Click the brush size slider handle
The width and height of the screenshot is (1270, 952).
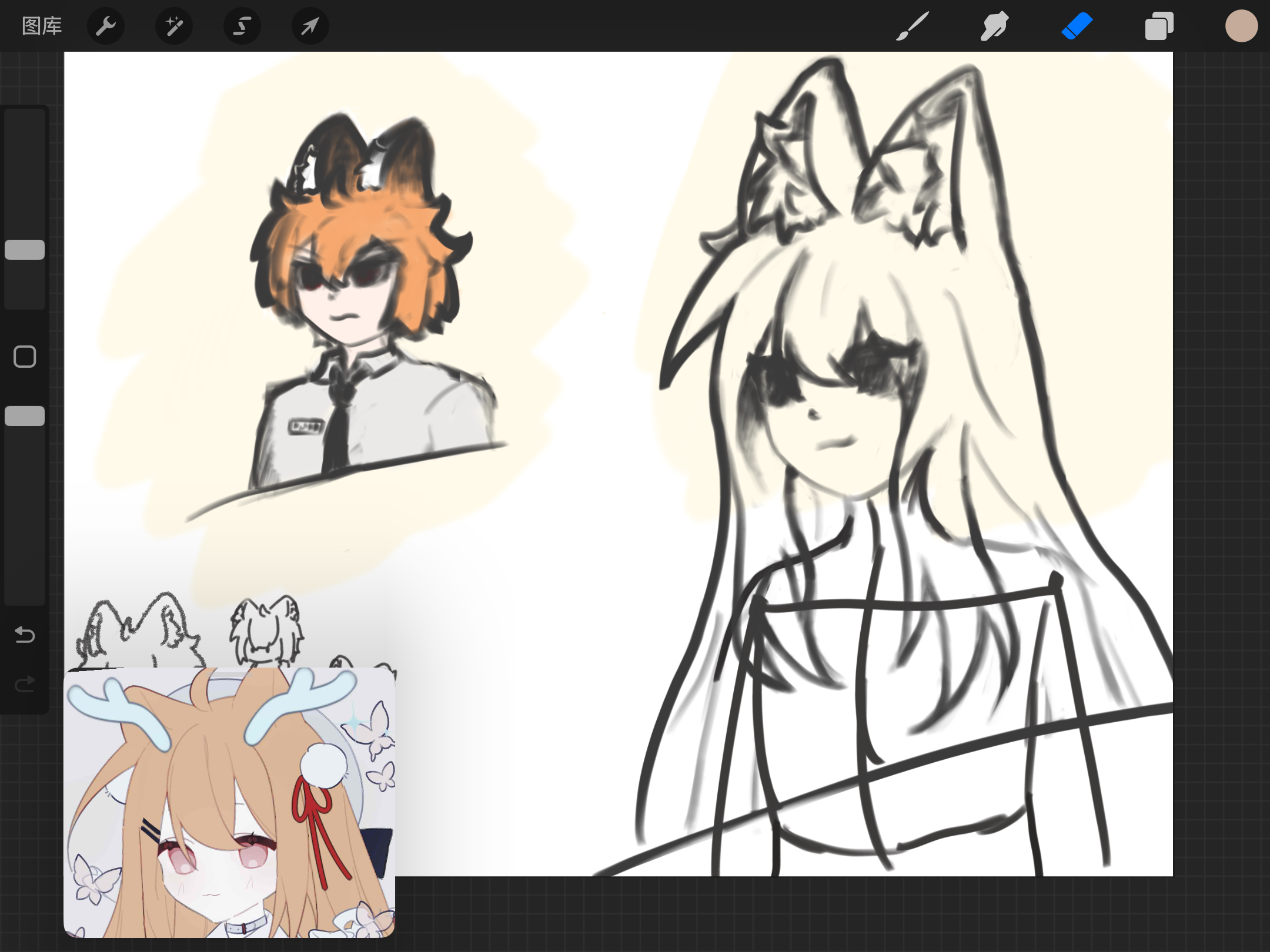tap(25, 250)
